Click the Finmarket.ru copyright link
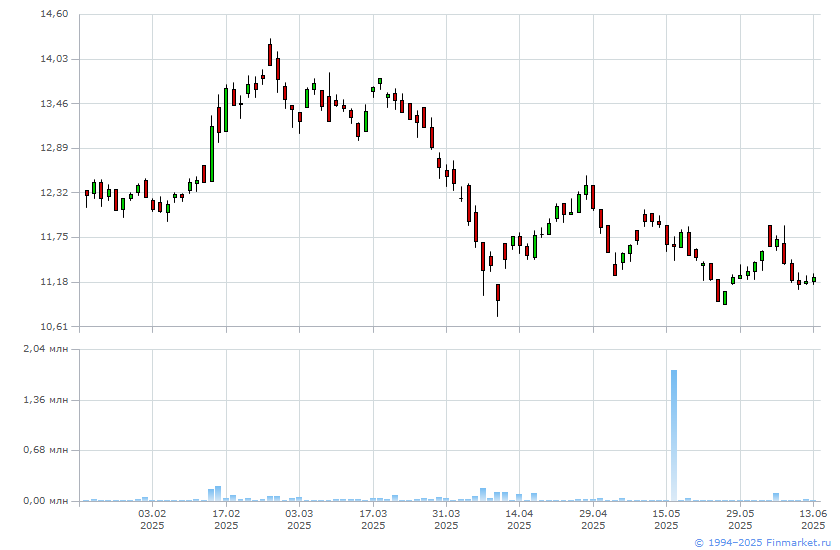840x550 pixels. [762, 543]
